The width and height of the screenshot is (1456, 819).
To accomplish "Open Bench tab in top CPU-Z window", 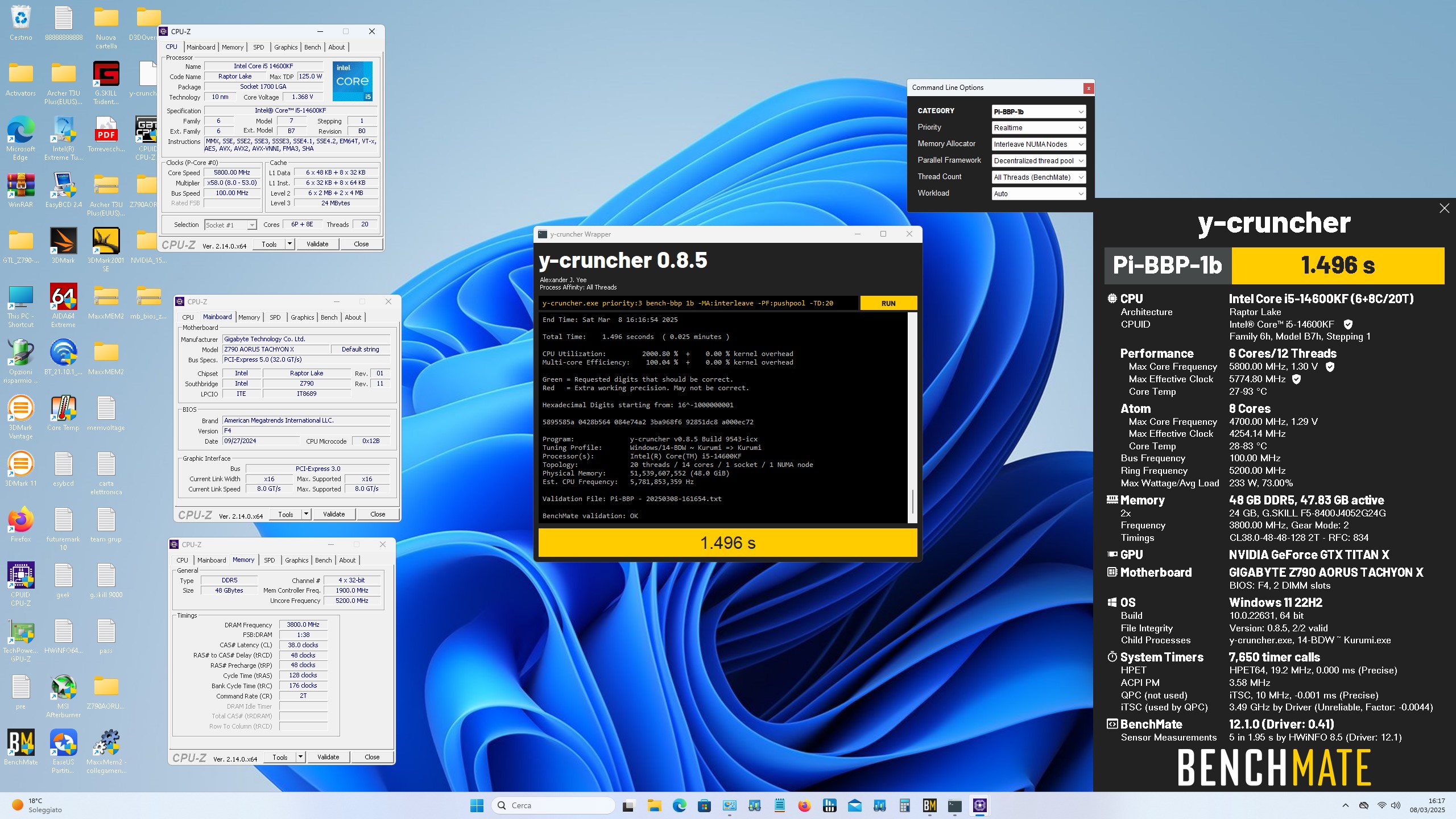I will pos(313,47).
